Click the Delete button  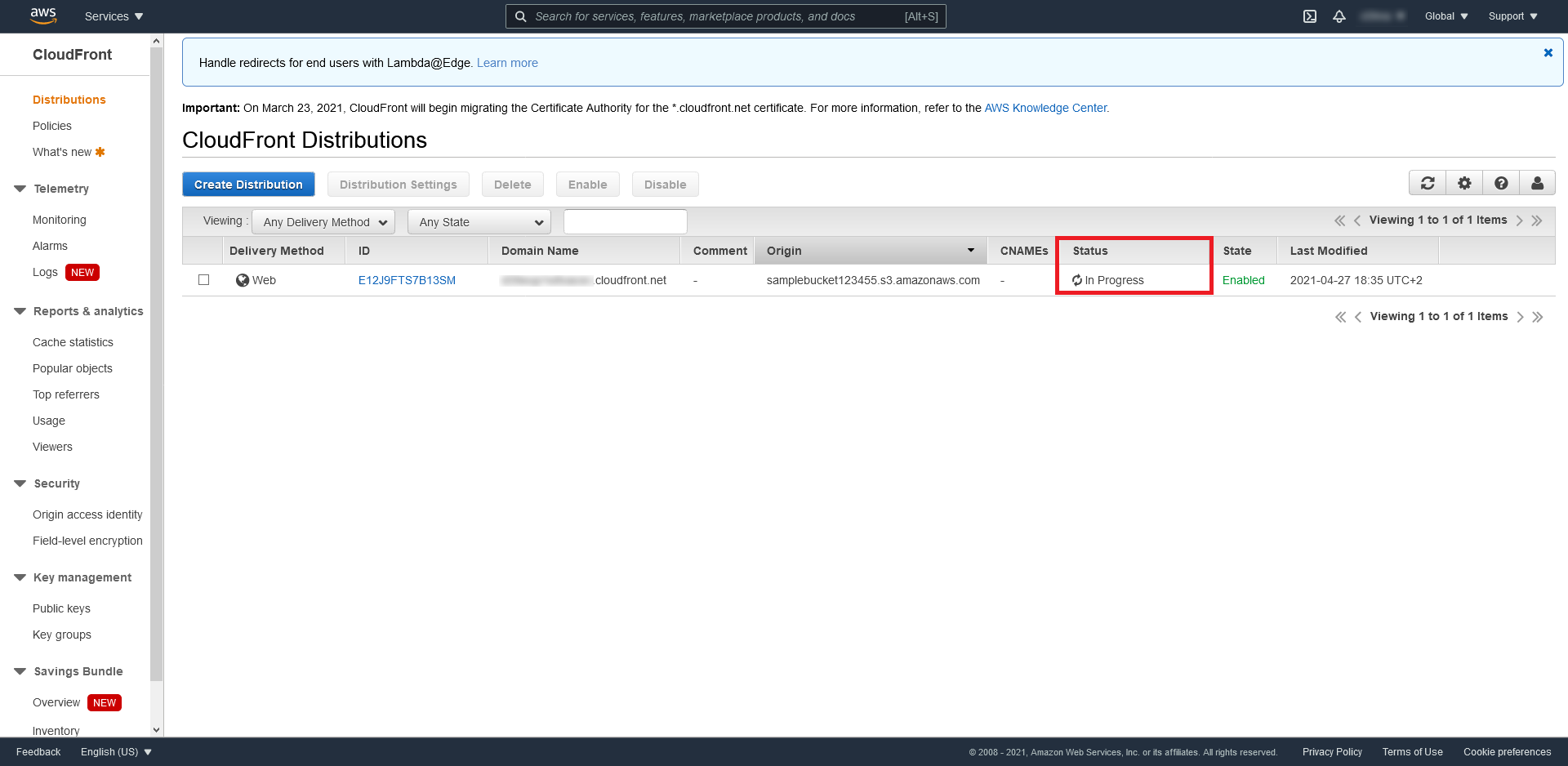(513, 185)
